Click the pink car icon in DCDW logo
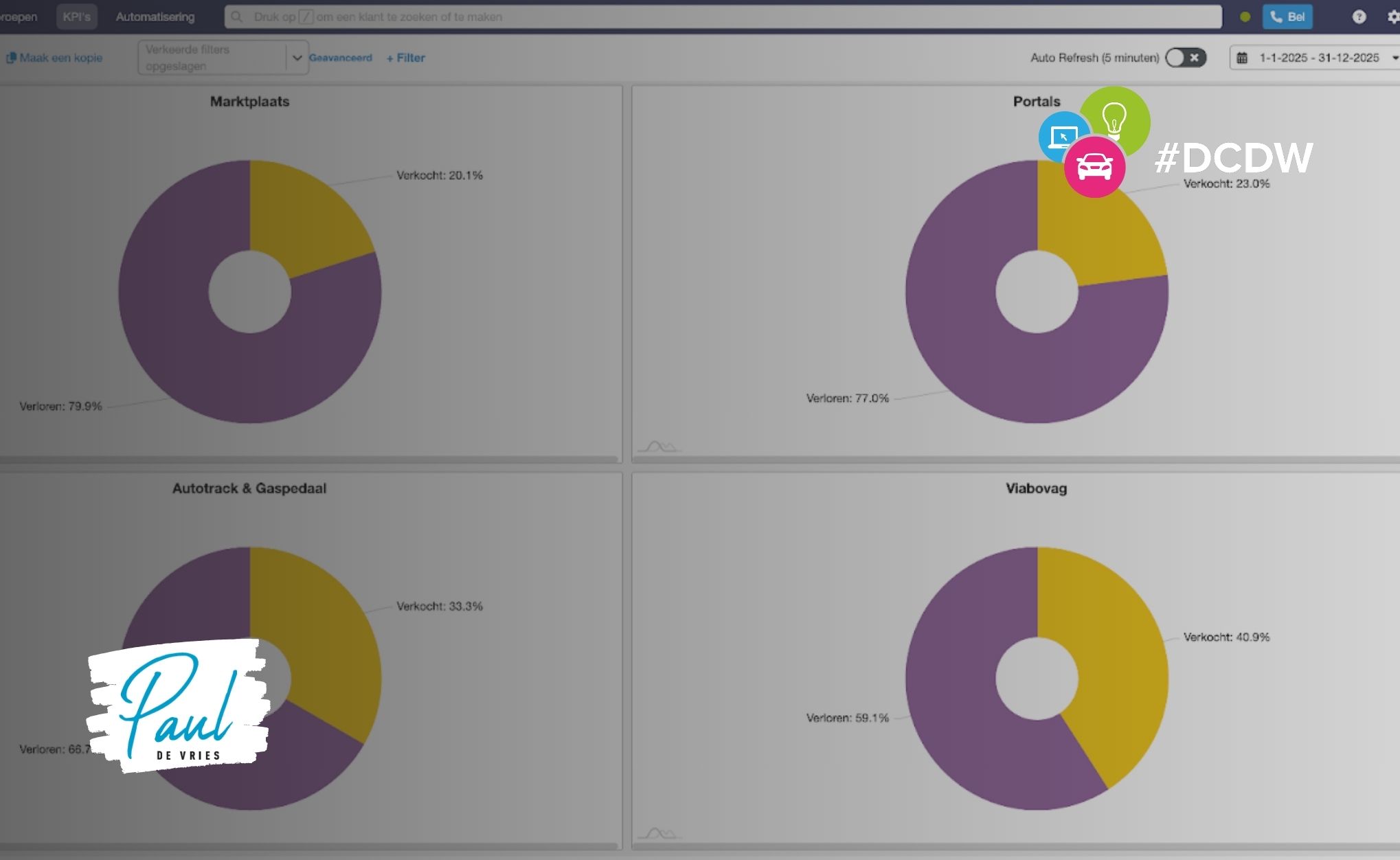 click(x=1094, y=167)
